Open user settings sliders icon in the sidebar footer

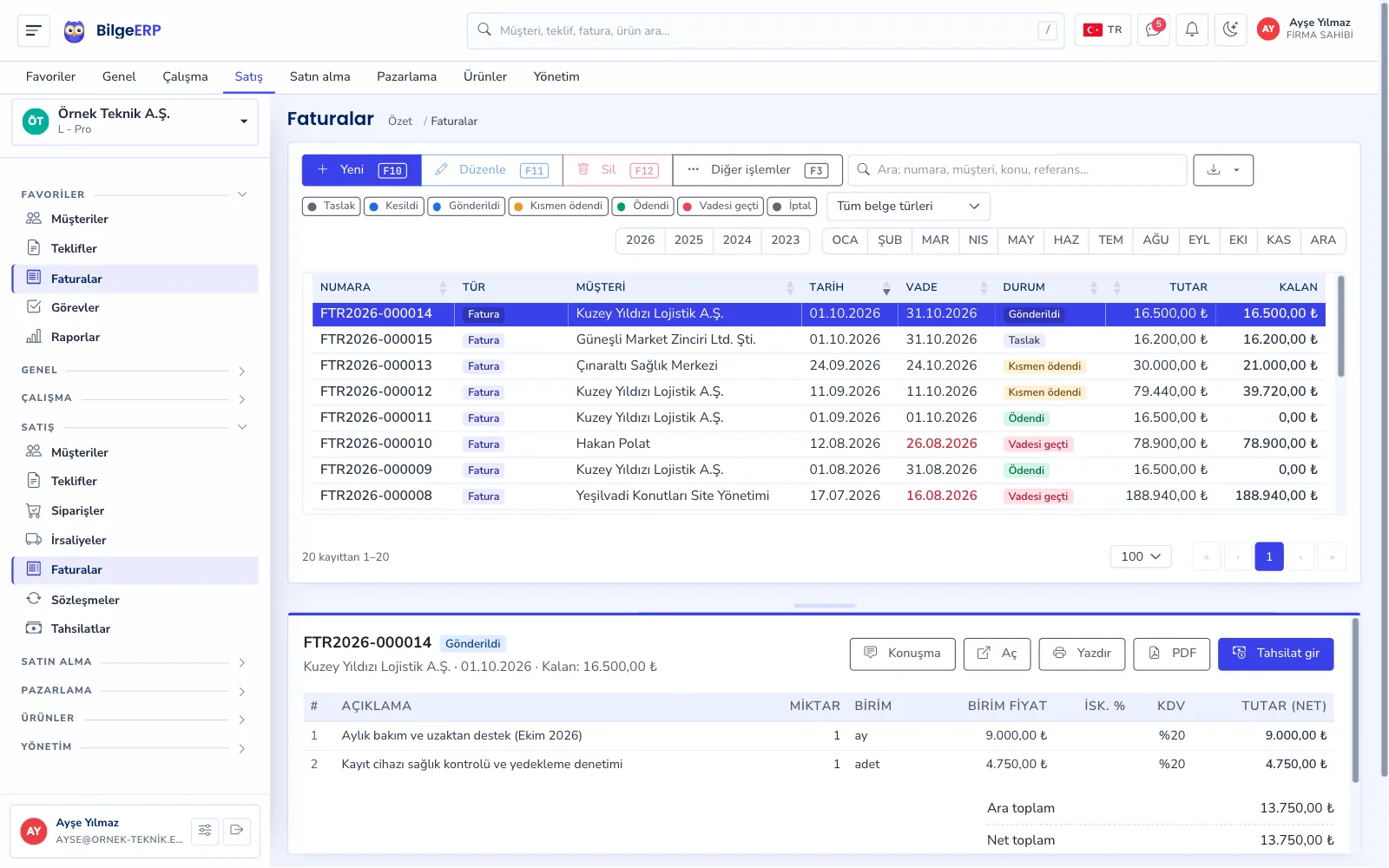(205, 831)
